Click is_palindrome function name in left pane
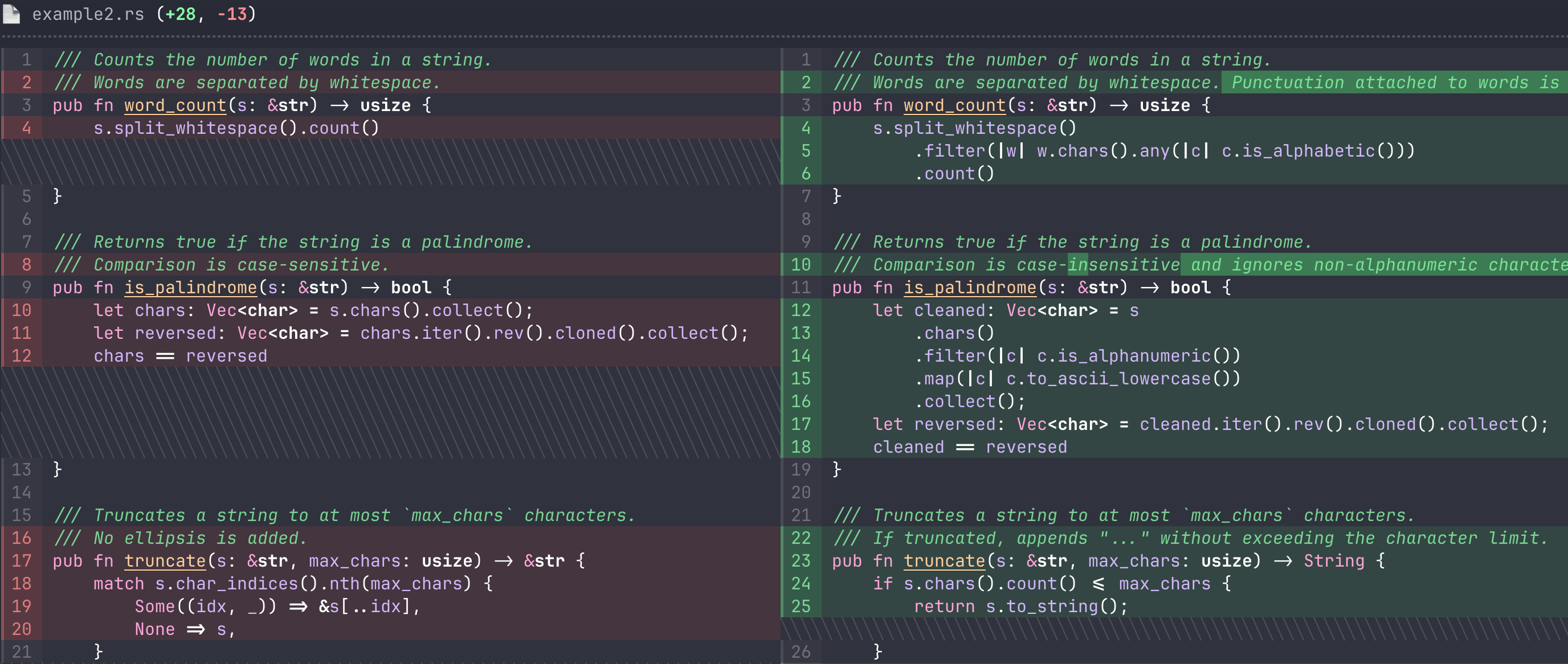Viewport: 1568px width, 664px height. coord(190,287)
